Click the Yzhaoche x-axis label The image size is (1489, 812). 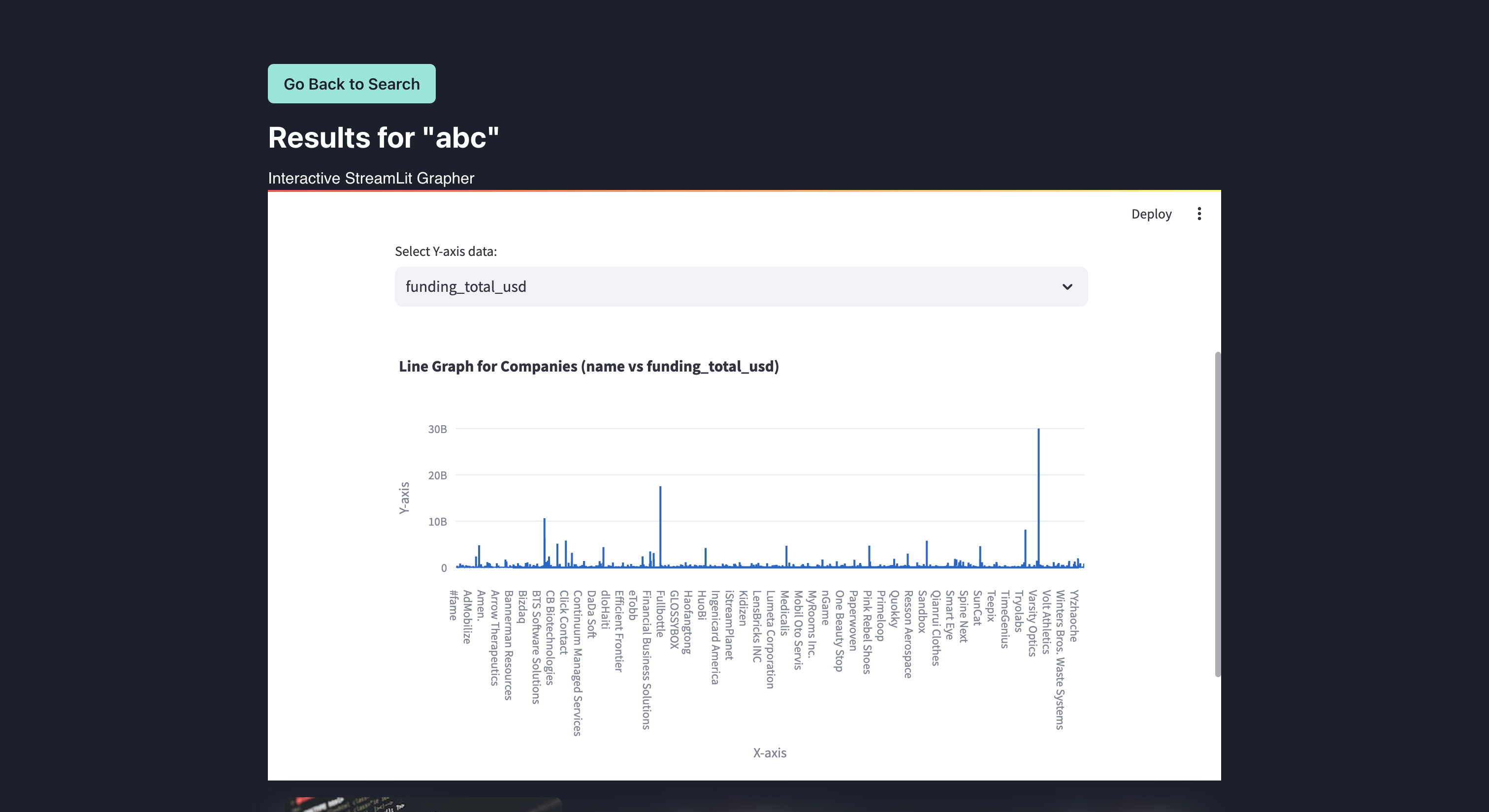(x=1073, y=616)
